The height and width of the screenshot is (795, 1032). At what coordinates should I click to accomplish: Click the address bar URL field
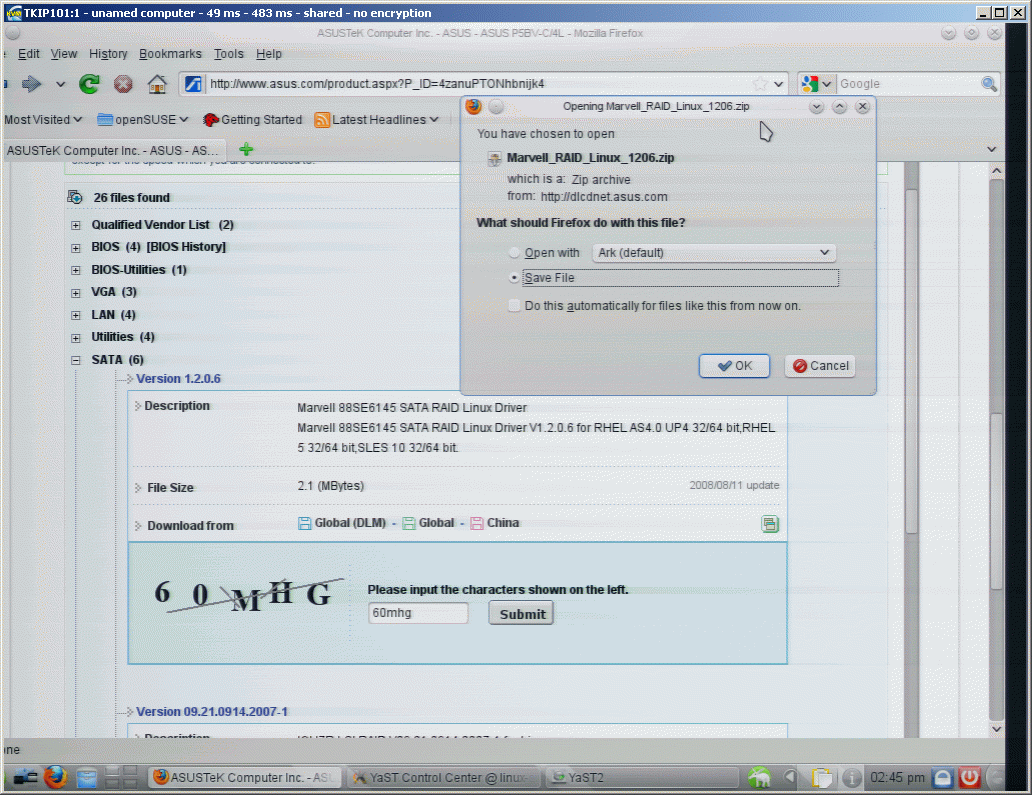click(x=479, y=84)
